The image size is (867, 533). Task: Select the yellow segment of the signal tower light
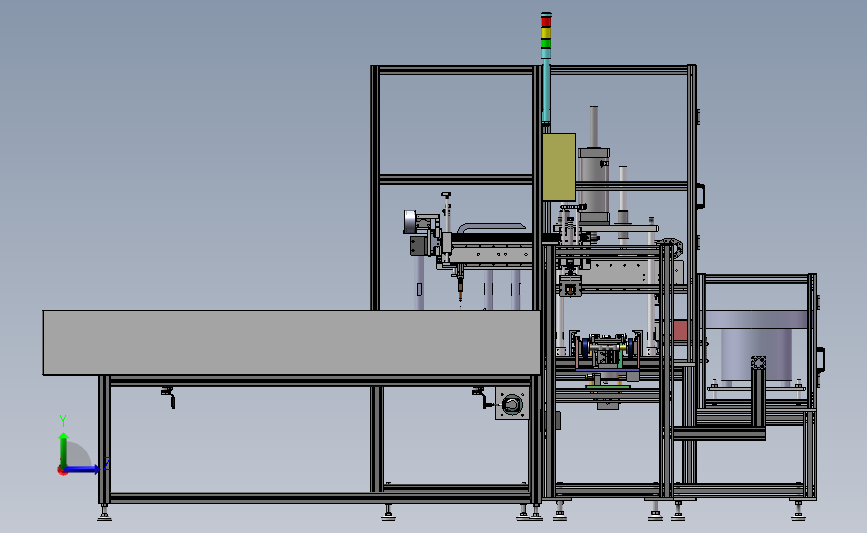pos(546,32)
